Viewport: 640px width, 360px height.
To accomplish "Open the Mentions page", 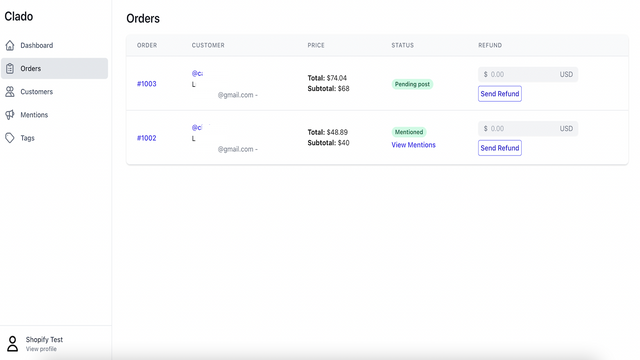I will coord(54,115).
